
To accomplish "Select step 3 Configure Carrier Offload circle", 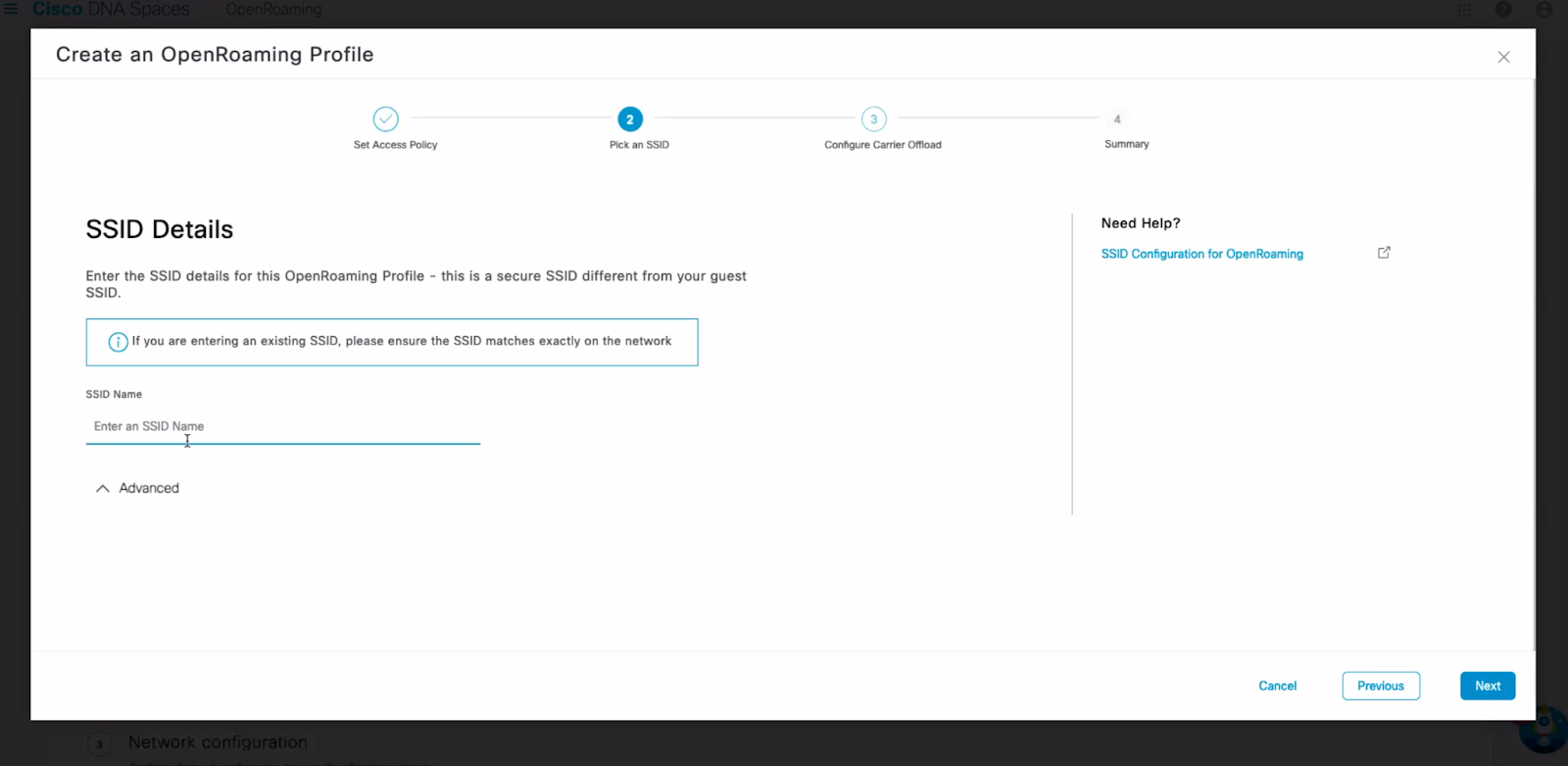I will 874,120.
